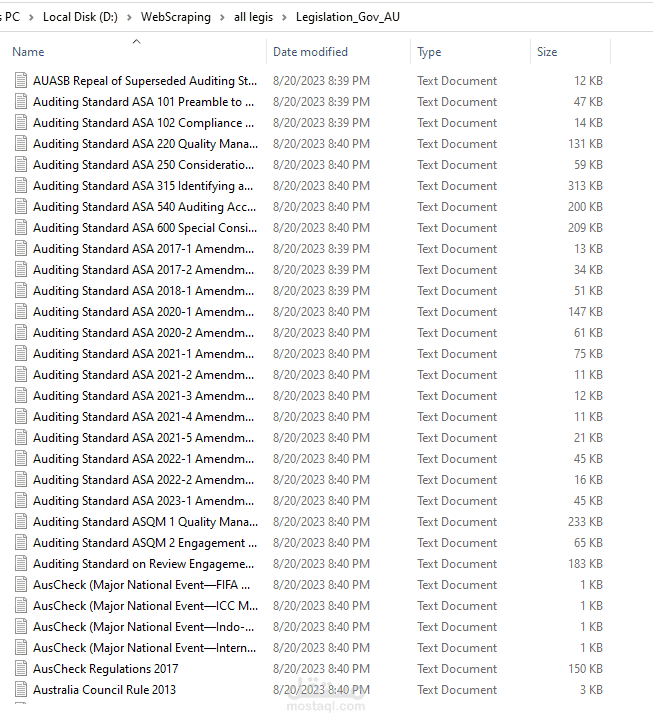Click the 65 KB size value

click(588, 543)
